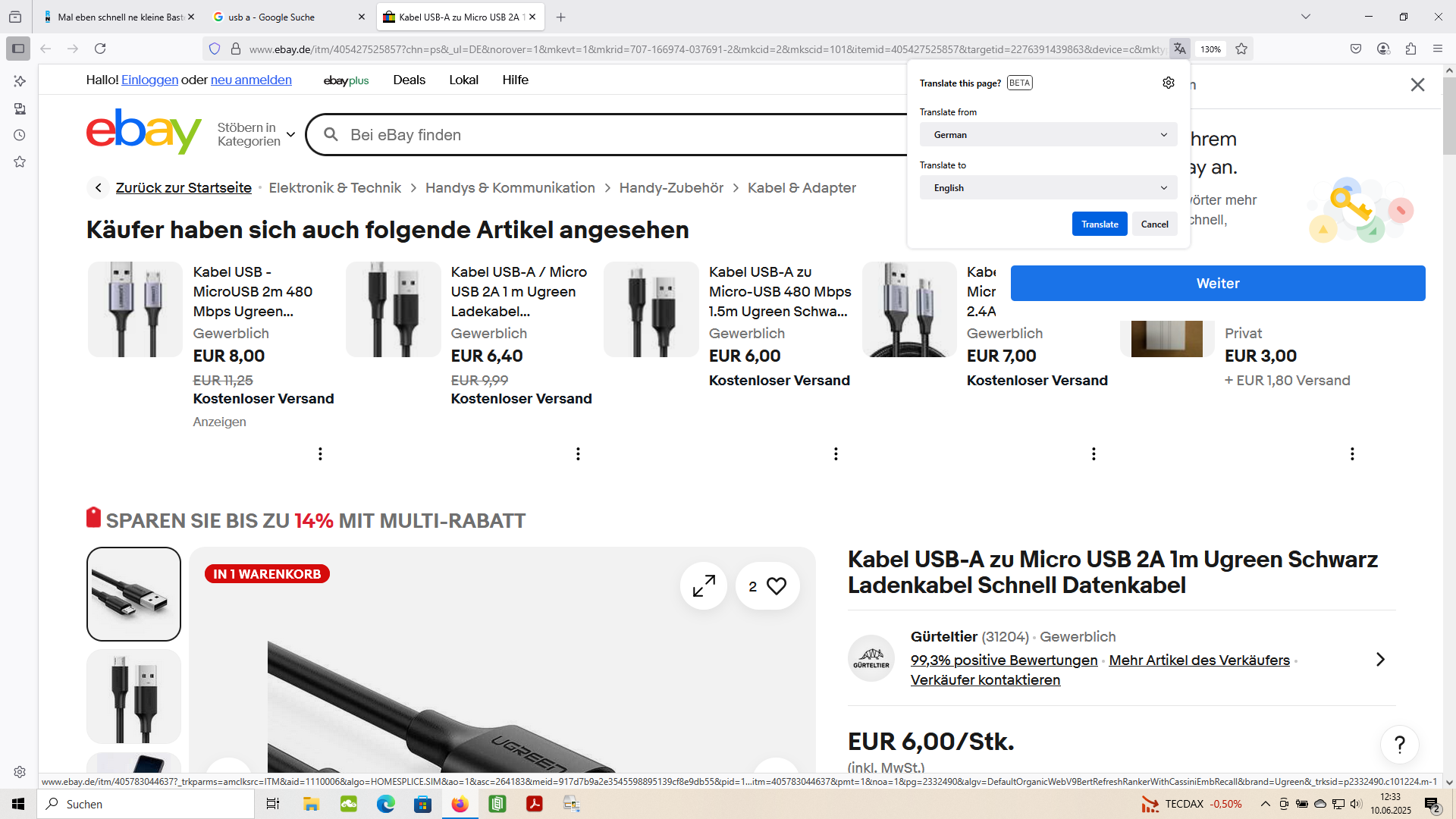1456x819 pixels.
Task: Toggle the Firefox sidebar button
Action: (x=18, y=49)
